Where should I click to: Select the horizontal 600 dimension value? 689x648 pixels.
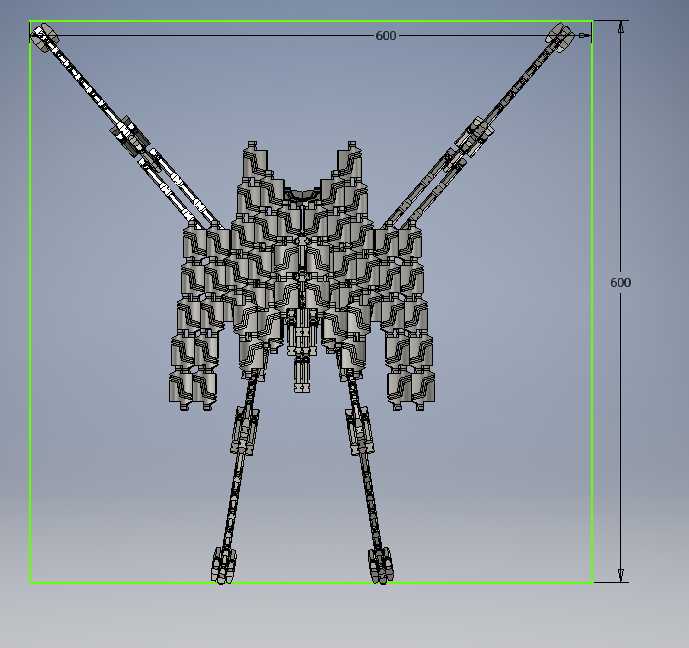point(386,36)
